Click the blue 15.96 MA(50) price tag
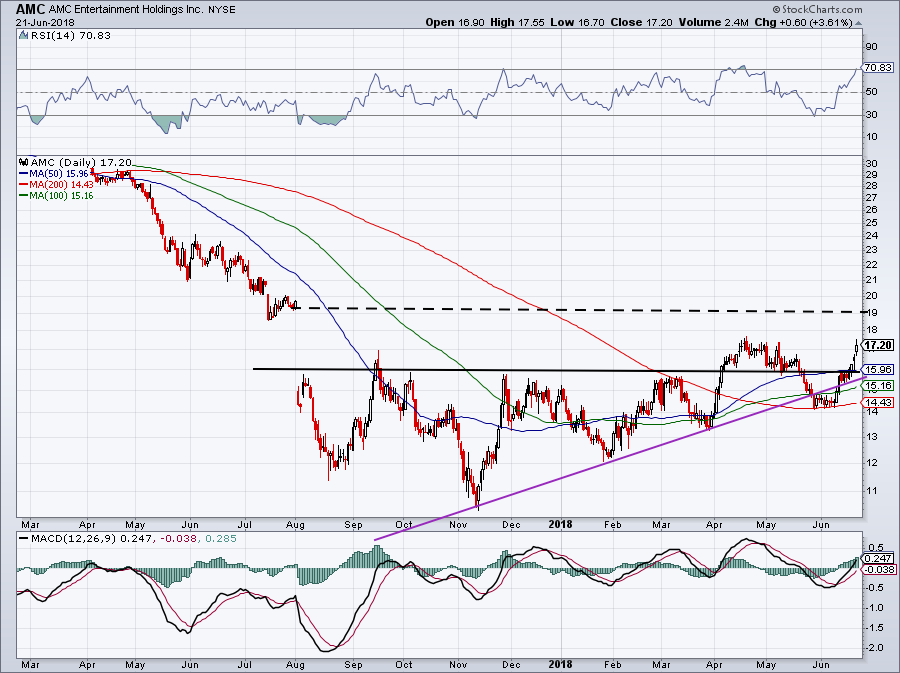 [x=878, y=369]
